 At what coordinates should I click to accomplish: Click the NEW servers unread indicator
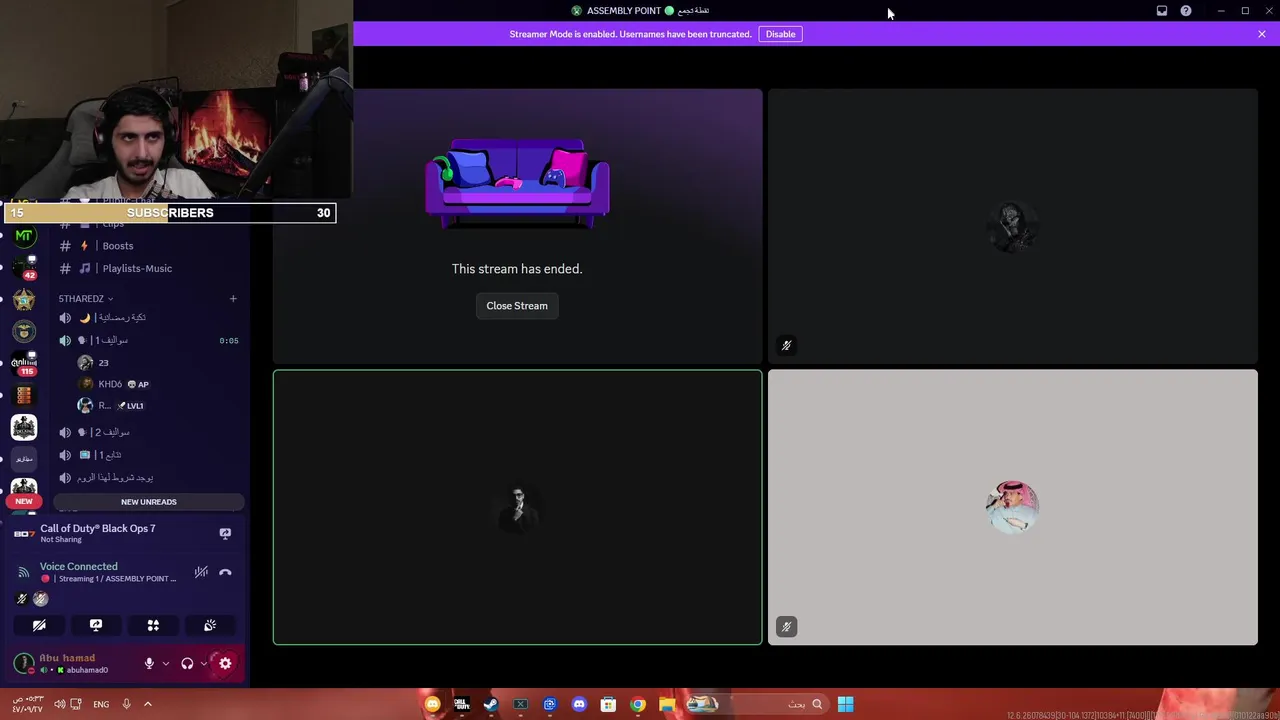[24, 501]
